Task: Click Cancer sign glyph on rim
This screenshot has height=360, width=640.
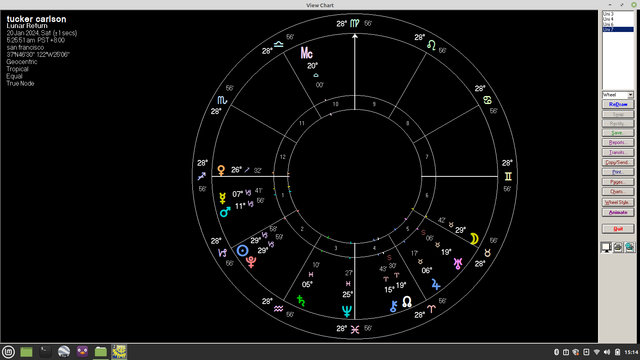Action: (487, 100)
